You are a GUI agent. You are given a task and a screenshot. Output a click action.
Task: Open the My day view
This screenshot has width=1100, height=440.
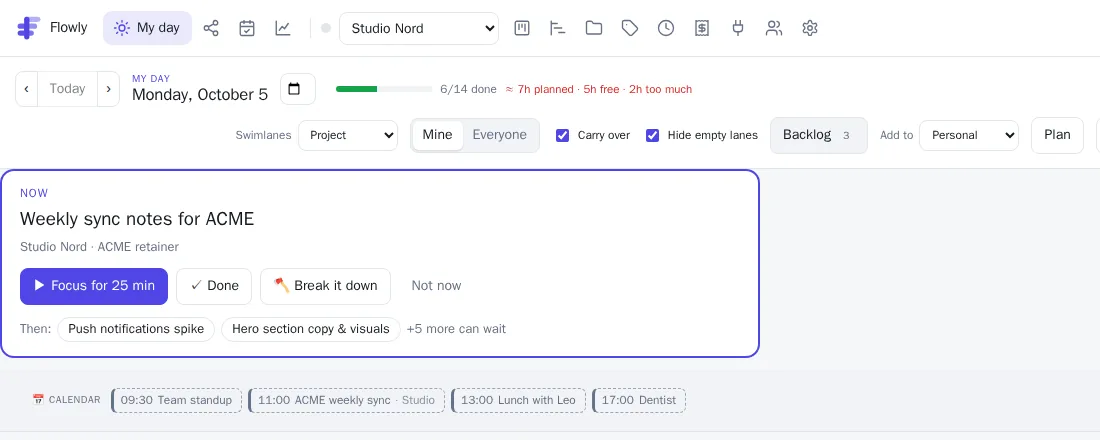(x=147, y=28)
